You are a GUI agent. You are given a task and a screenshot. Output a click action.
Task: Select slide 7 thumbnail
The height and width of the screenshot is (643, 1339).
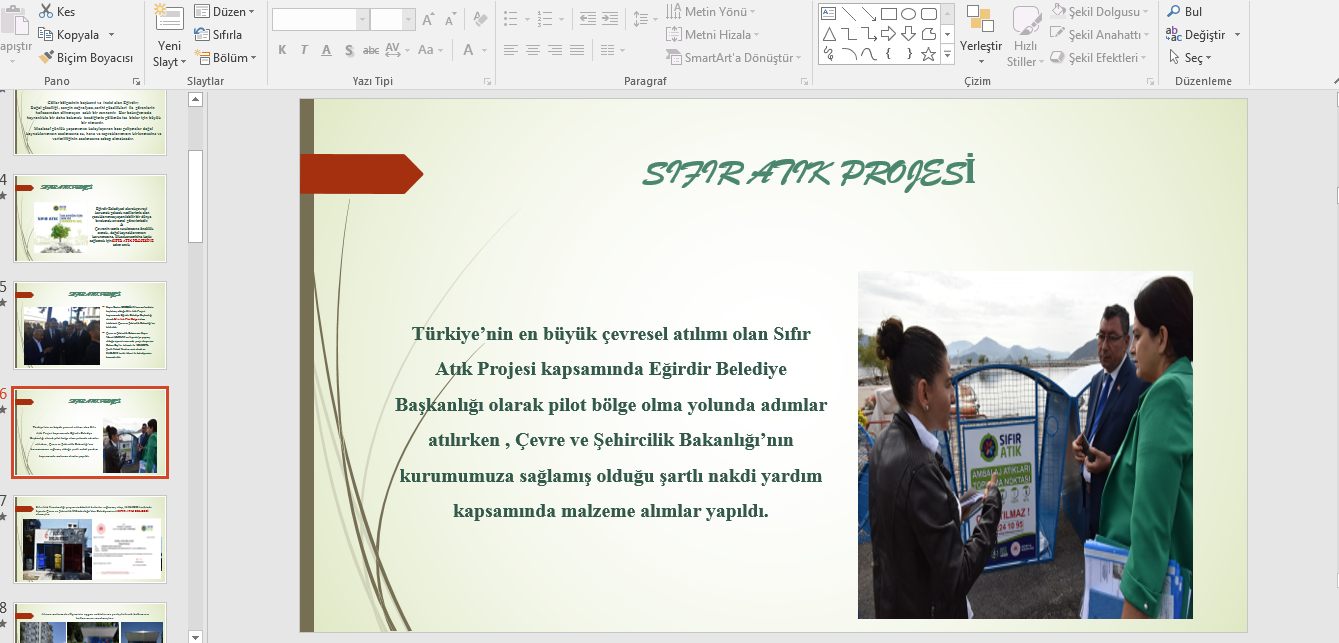click(91, 539)
